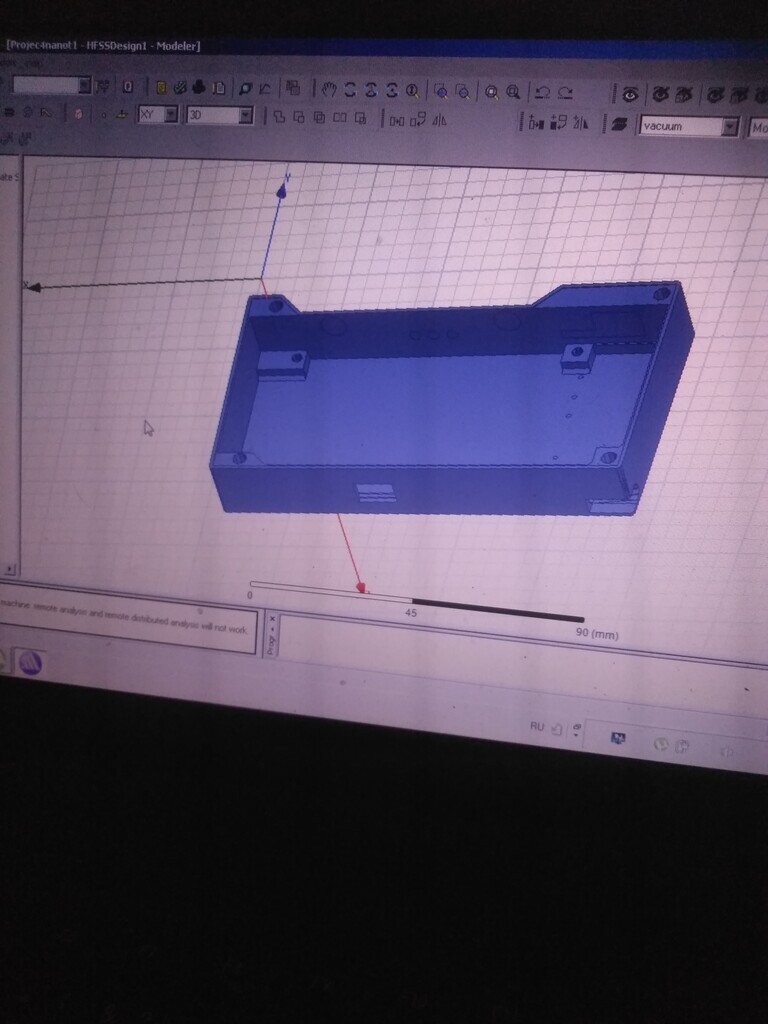The image size is (768, 1024).
Task: Click the zoom magnifier icon next to rotate tools
Action: tap(412, 91)
